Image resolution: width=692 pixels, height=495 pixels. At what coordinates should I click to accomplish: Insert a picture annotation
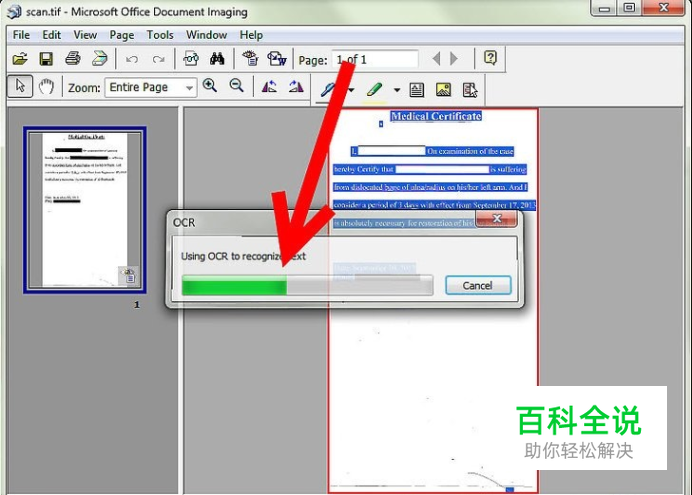[x=443, y=90]
